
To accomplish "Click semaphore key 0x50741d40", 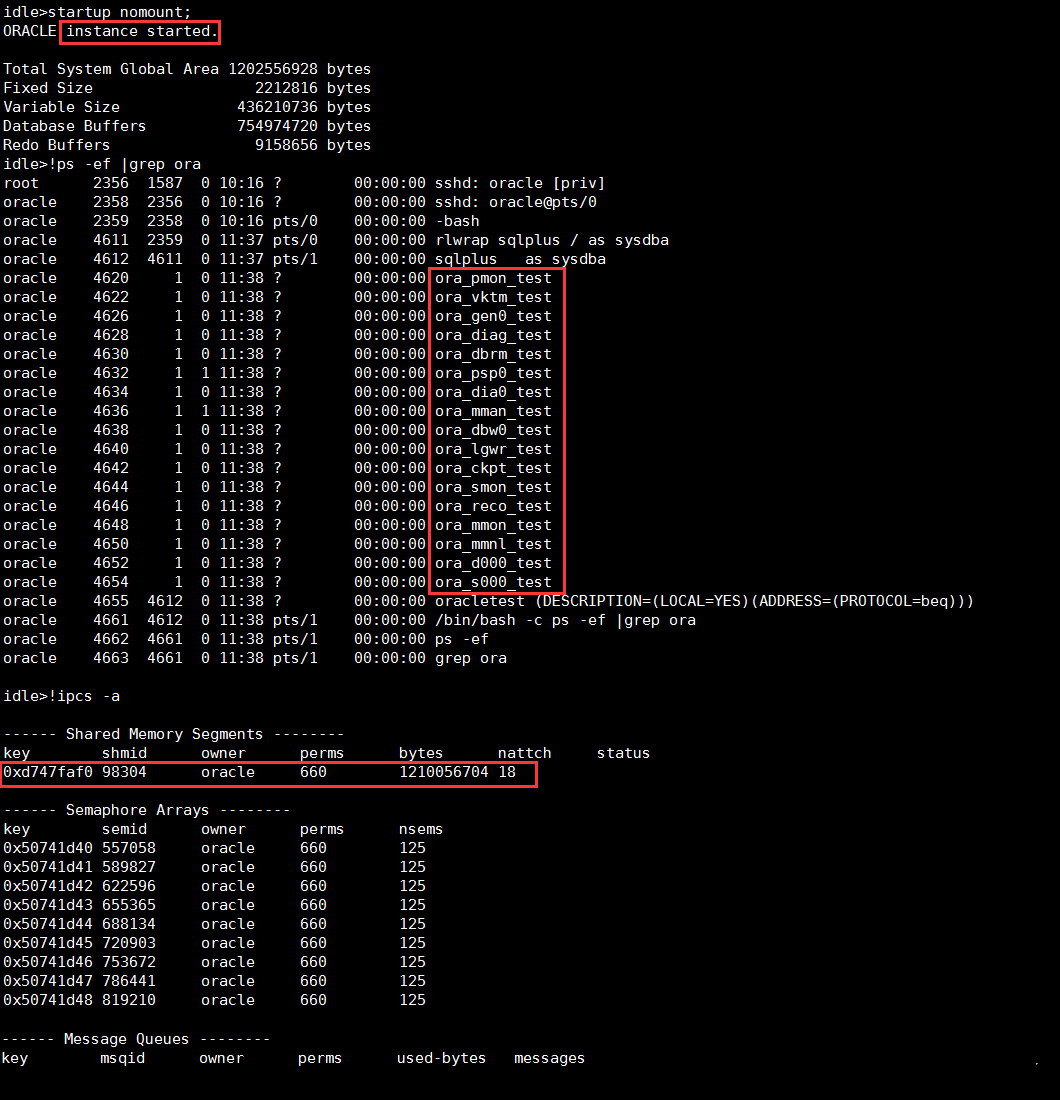I will (48, 847).
